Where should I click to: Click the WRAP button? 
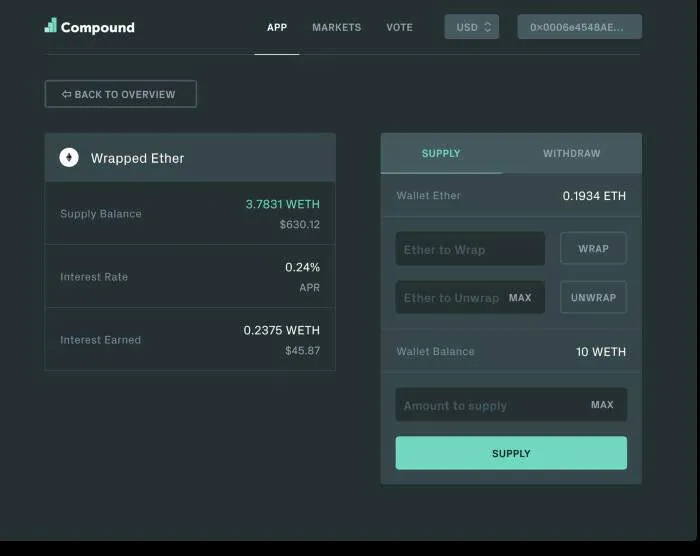[593, 249]
